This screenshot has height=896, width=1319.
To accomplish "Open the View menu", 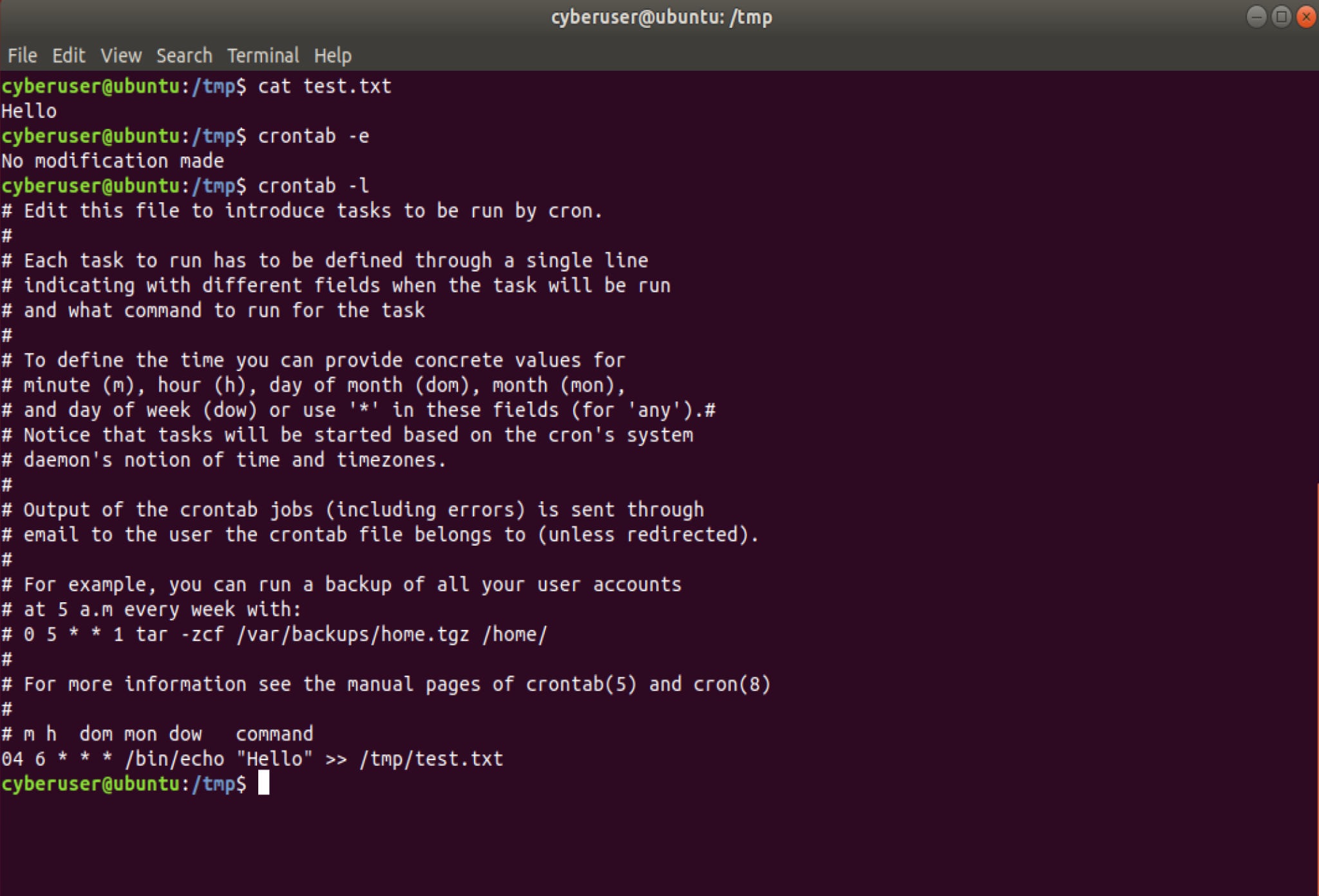I will pos(120,56).
